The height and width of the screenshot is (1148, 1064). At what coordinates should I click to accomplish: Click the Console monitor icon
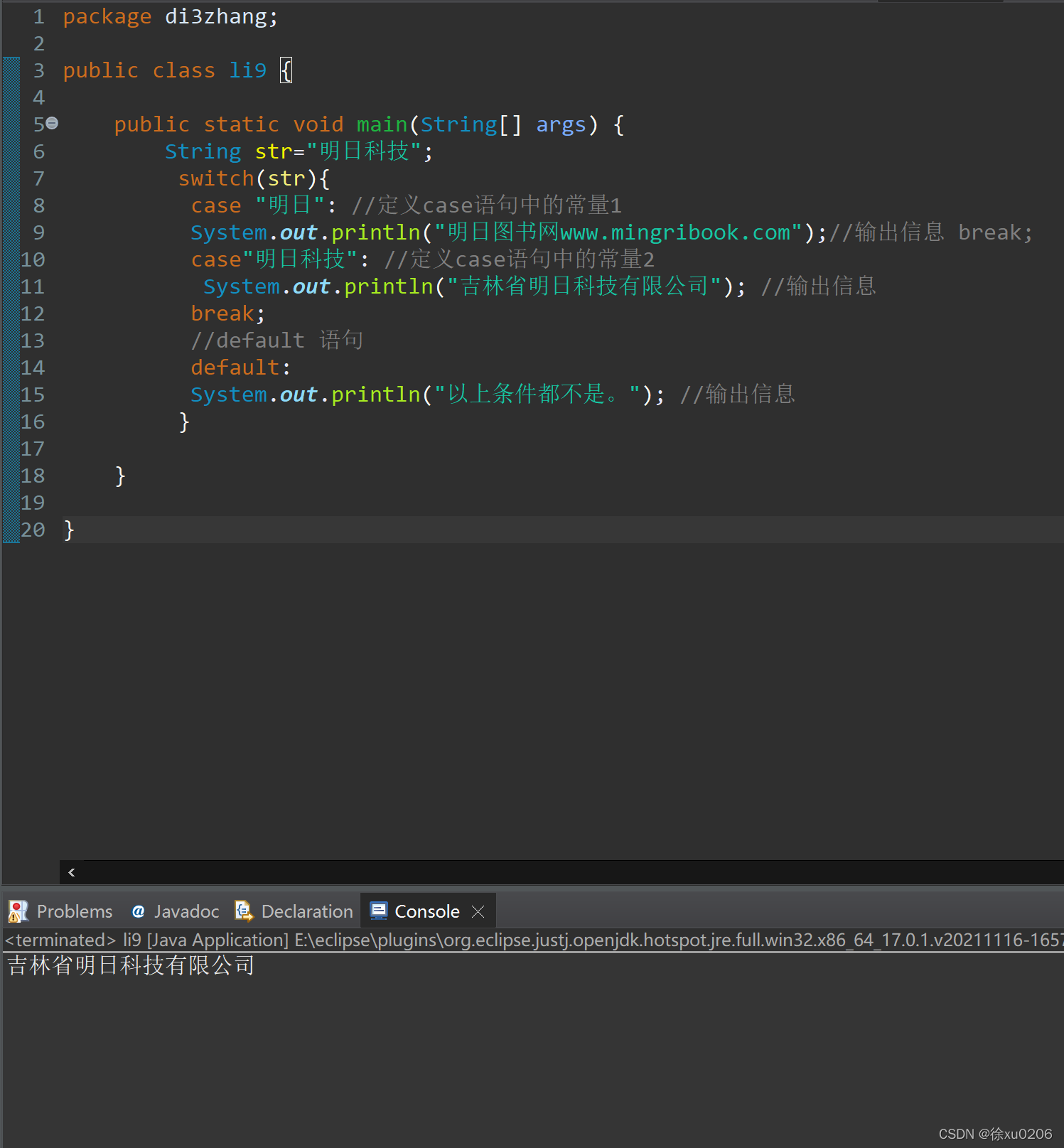(x=379, y=911)
